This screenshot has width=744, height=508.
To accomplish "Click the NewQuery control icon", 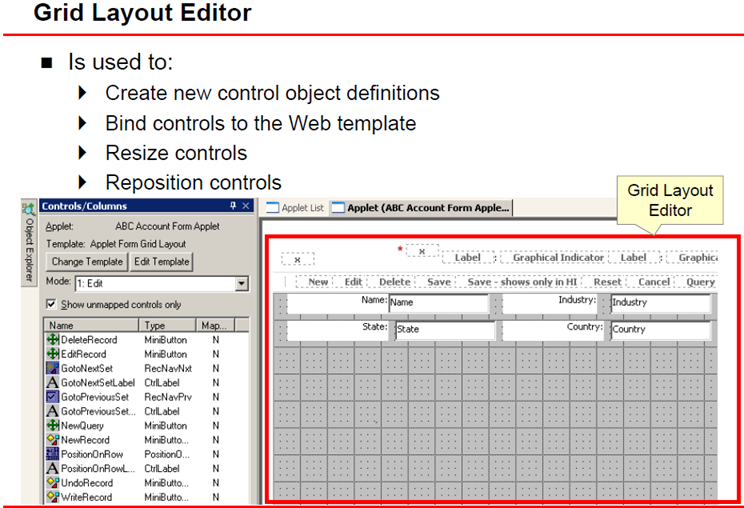I will (53, 425).
